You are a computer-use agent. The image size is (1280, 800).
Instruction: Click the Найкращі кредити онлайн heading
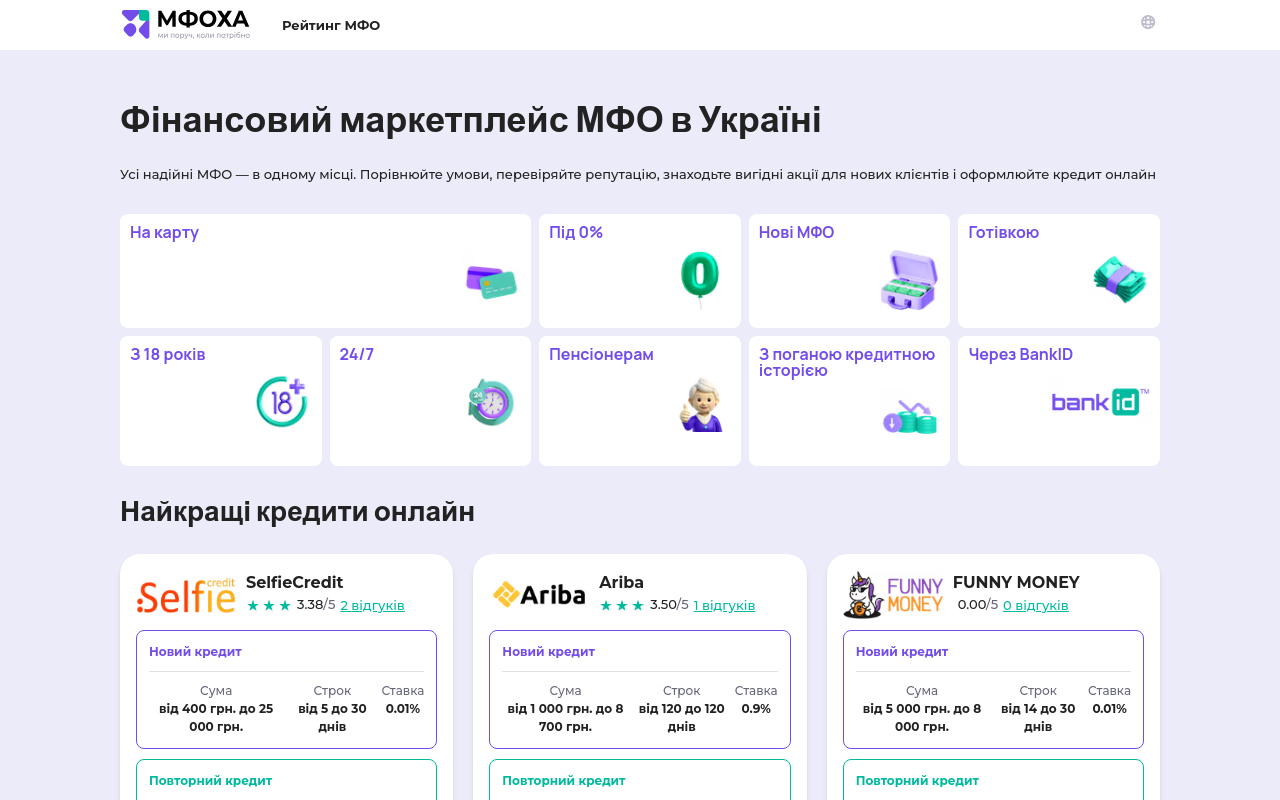coord(297,511)
